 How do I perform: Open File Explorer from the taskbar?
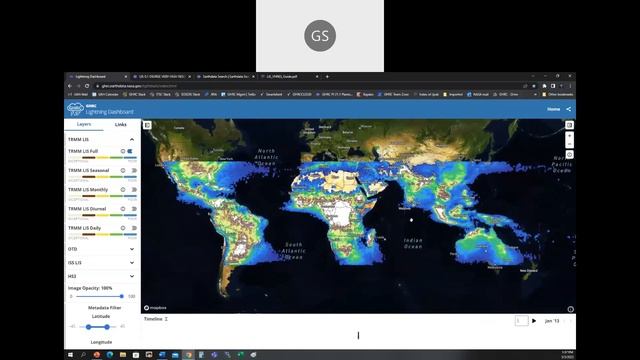123,355
